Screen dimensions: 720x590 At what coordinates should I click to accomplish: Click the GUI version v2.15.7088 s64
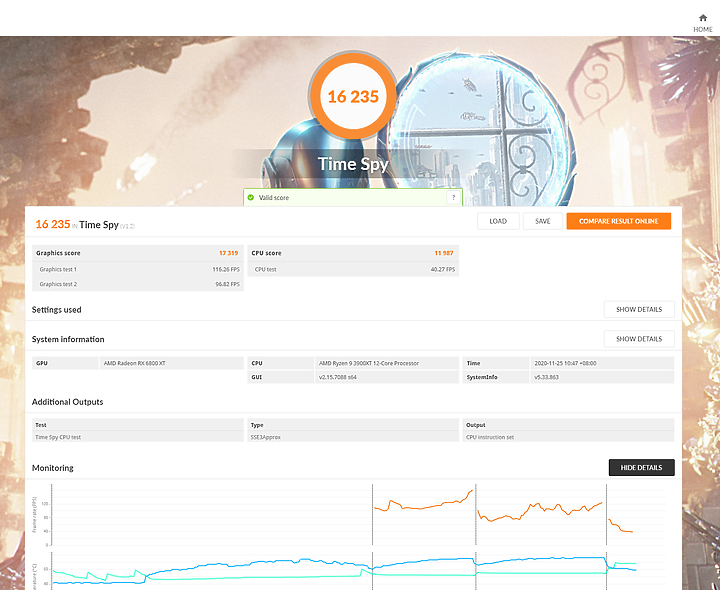338,377
